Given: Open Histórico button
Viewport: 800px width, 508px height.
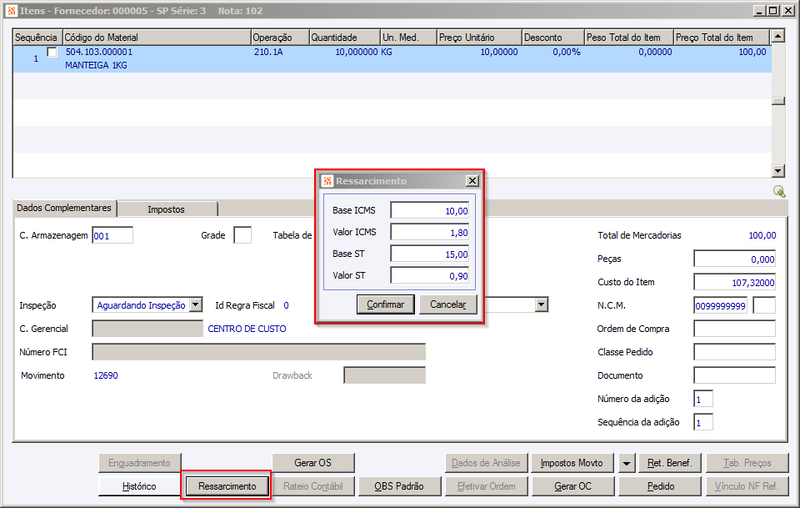Looking at the screenshot, I should 139,486.
